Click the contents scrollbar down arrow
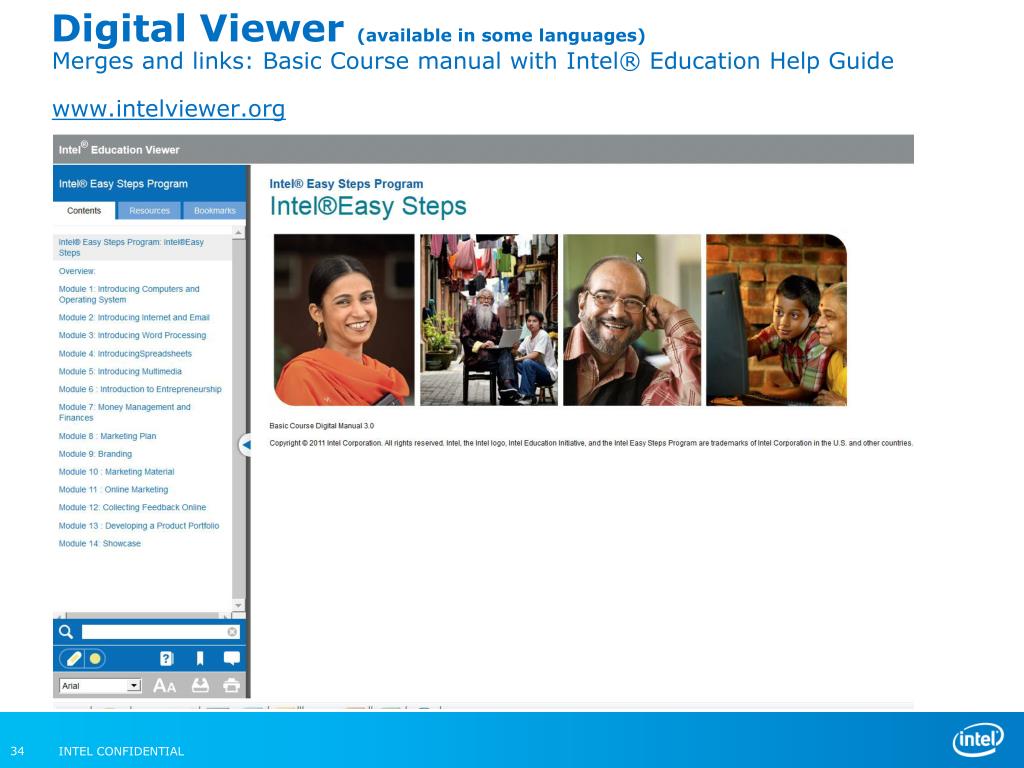1024x768 pixels. coord(238,605)
